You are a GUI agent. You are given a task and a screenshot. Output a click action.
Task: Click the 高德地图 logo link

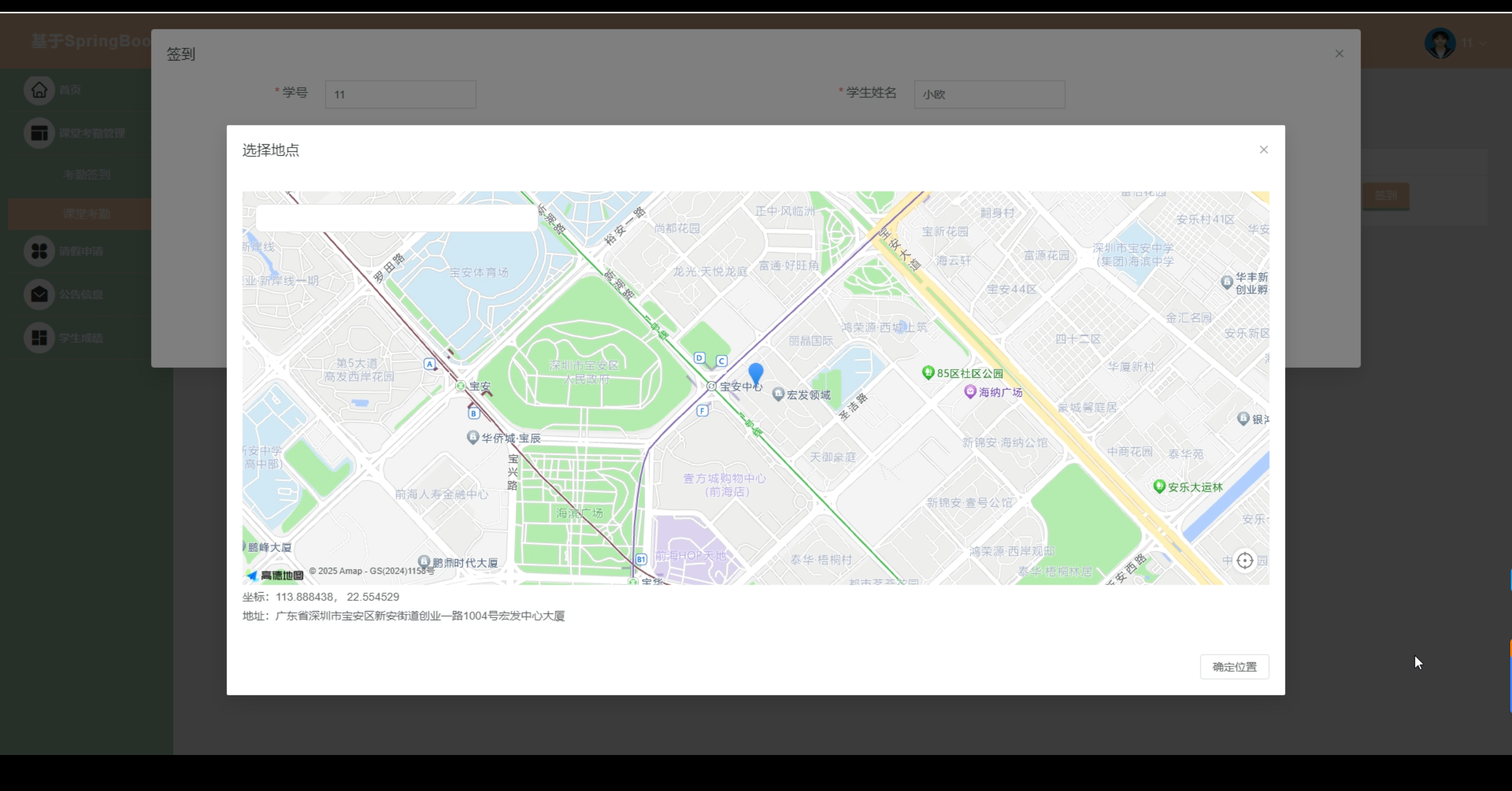275,575
